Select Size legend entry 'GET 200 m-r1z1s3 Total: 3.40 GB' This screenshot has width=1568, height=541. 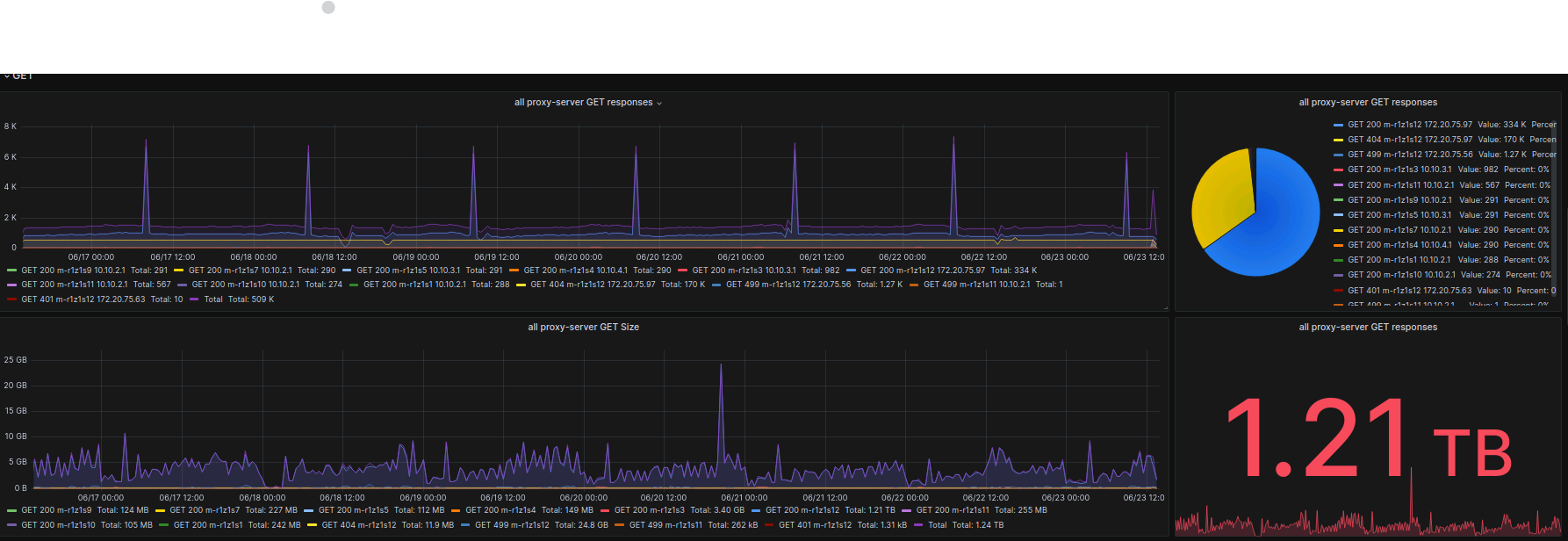672,510
